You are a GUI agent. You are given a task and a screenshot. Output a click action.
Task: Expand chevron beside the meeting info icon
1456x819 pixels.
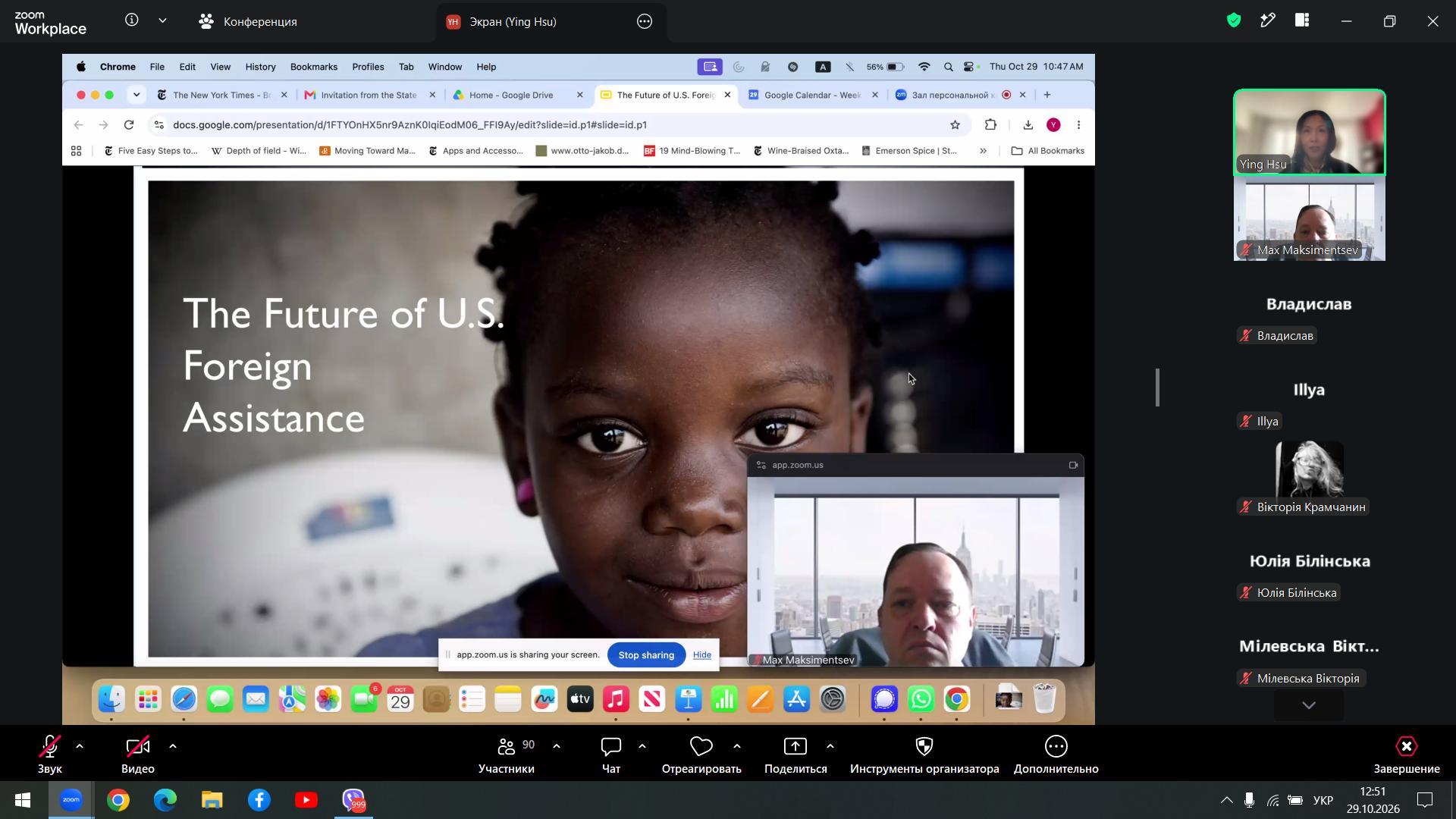click(x=162, y=20)
